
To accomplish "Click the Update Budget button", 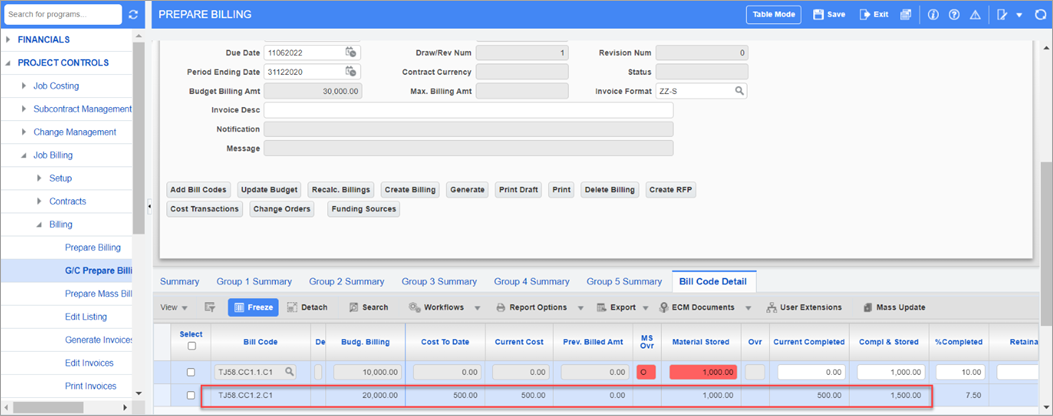I will pyautogui.click(x=270, y=190).
